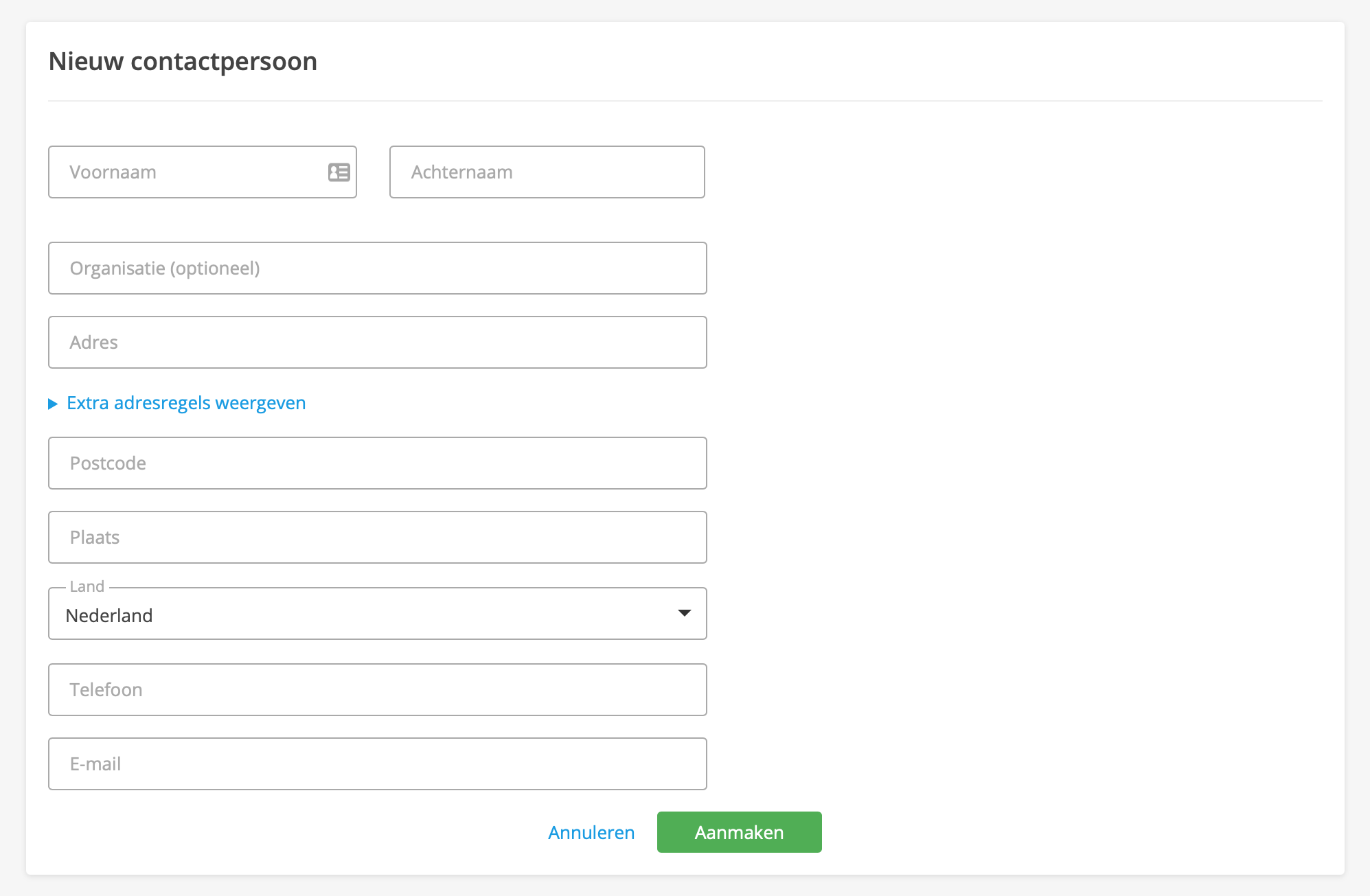Click the E-mail input field

tap(378, 764)
